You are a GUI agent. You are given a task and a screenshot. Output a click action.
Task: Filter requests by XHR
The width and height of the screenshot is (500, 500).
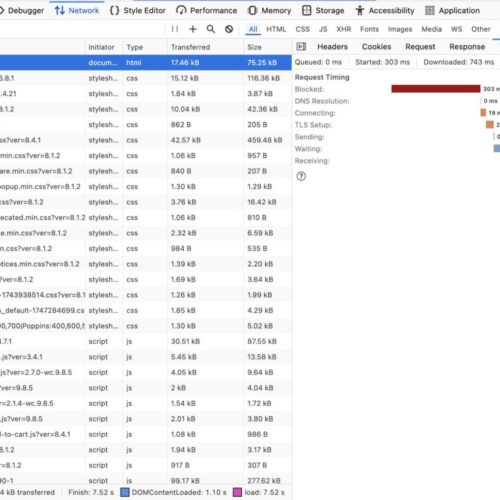coord(344,29)
